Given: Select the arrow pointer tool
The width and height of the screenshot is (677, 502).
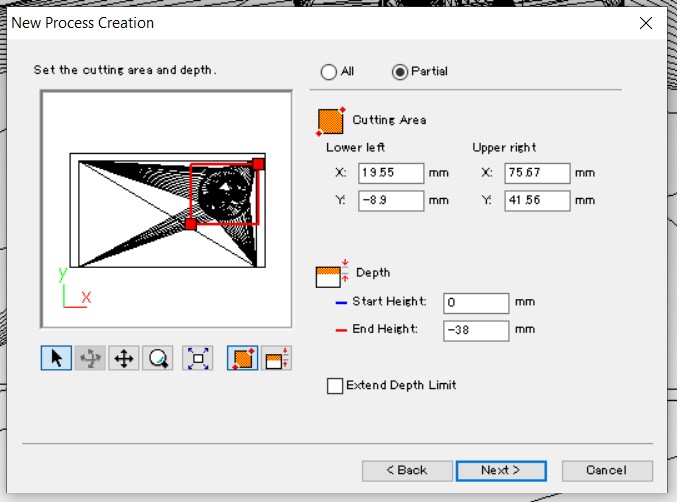Looking at the screenshot, I should pyautogui.click(x=56, y=358).
